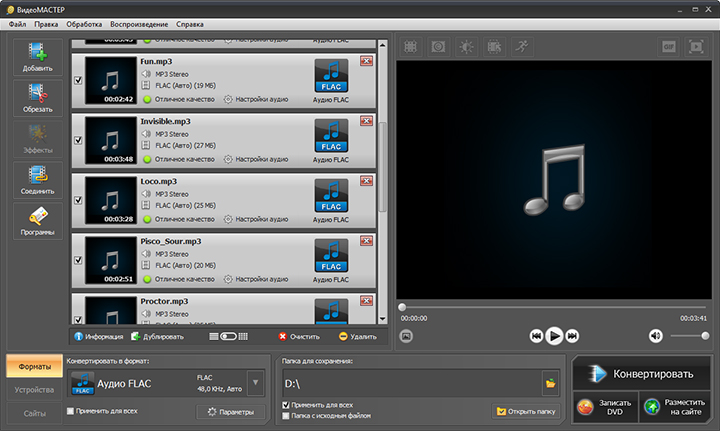720x431 pixels.
Task: Uncheck the Fun.mp3 file checkbox
Action: click(x=78, y=80)
